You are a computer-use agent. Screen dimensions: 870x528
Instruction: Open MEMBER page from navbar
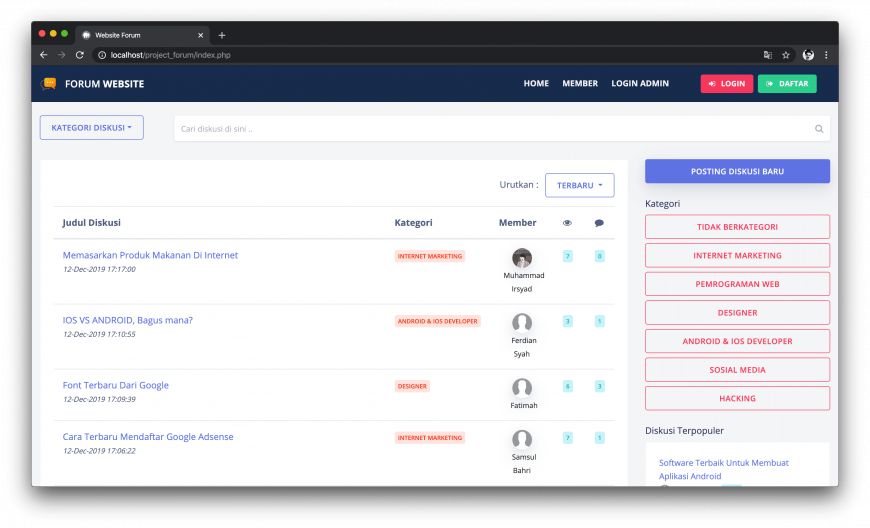[580, 83]
